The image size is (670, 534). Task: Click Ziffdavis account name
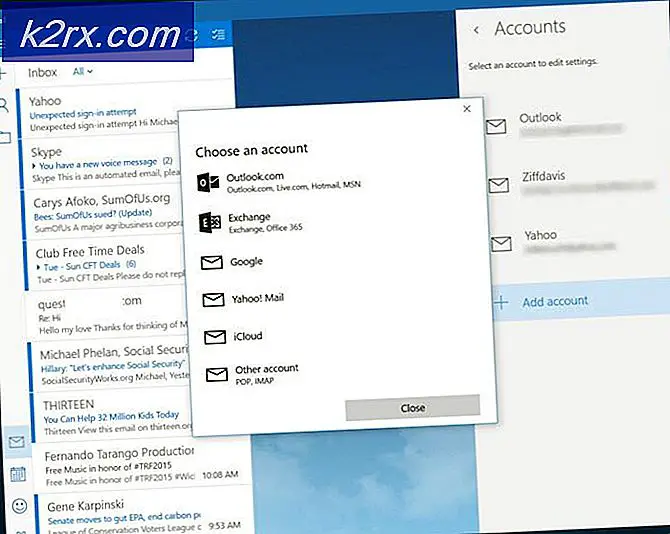pyautogui.click(x=544, y=176)
